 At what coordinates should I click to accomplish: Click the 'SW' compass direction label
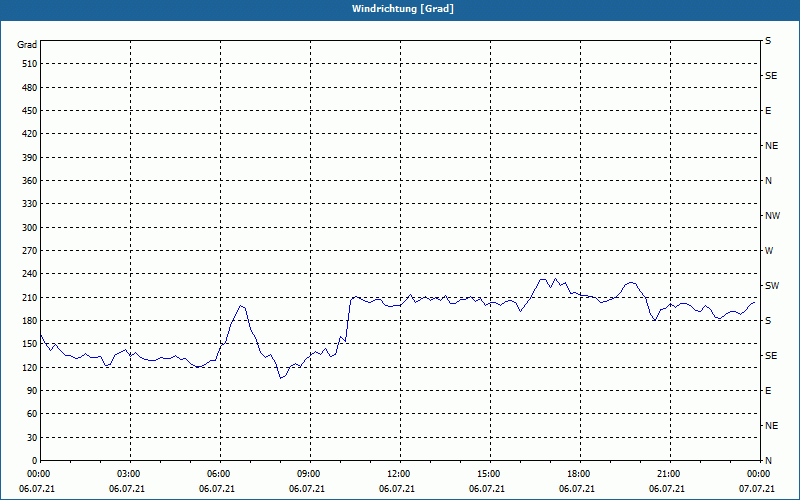[772, 286]
